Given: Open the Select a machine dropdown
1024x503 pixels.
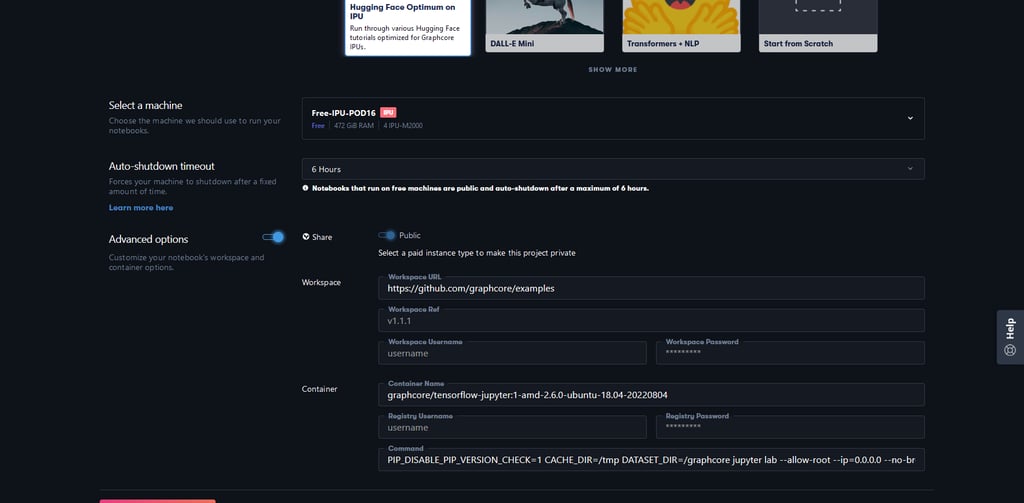Looking at the screenshot, I should pos(613,118).
